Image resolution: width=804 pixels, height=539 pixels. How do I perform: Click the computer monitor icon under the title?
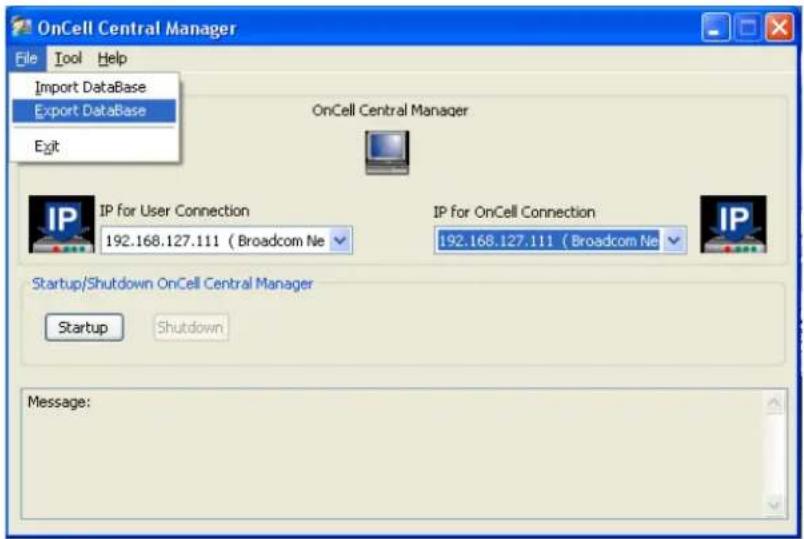point(387,152)
